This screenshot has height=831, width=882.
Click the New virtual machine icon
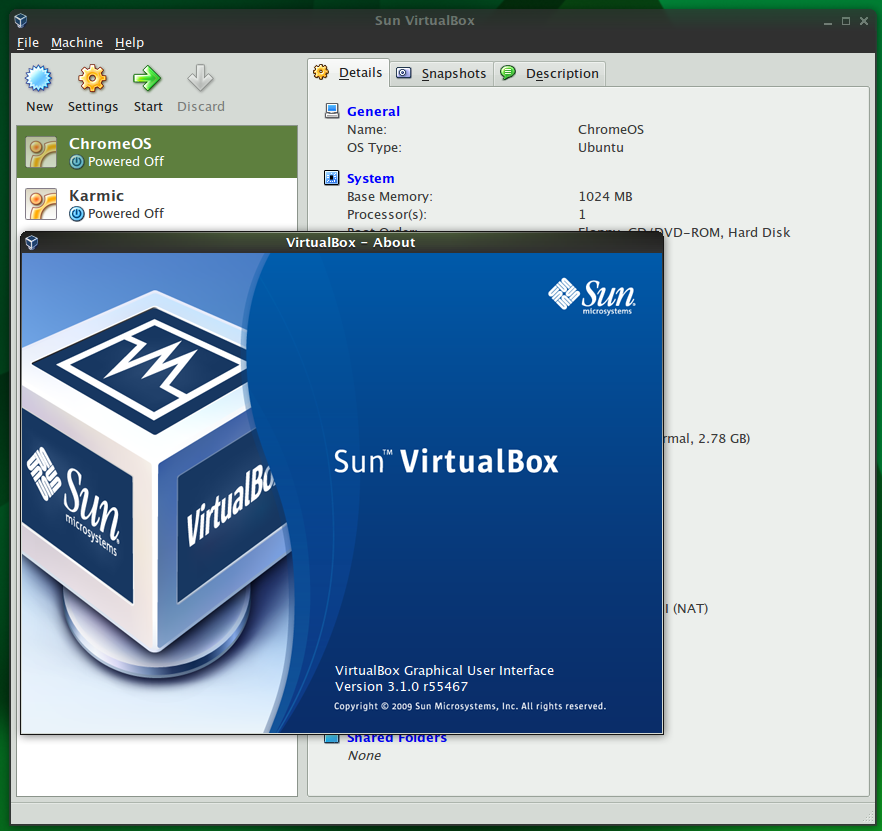(x=38, y=78)
